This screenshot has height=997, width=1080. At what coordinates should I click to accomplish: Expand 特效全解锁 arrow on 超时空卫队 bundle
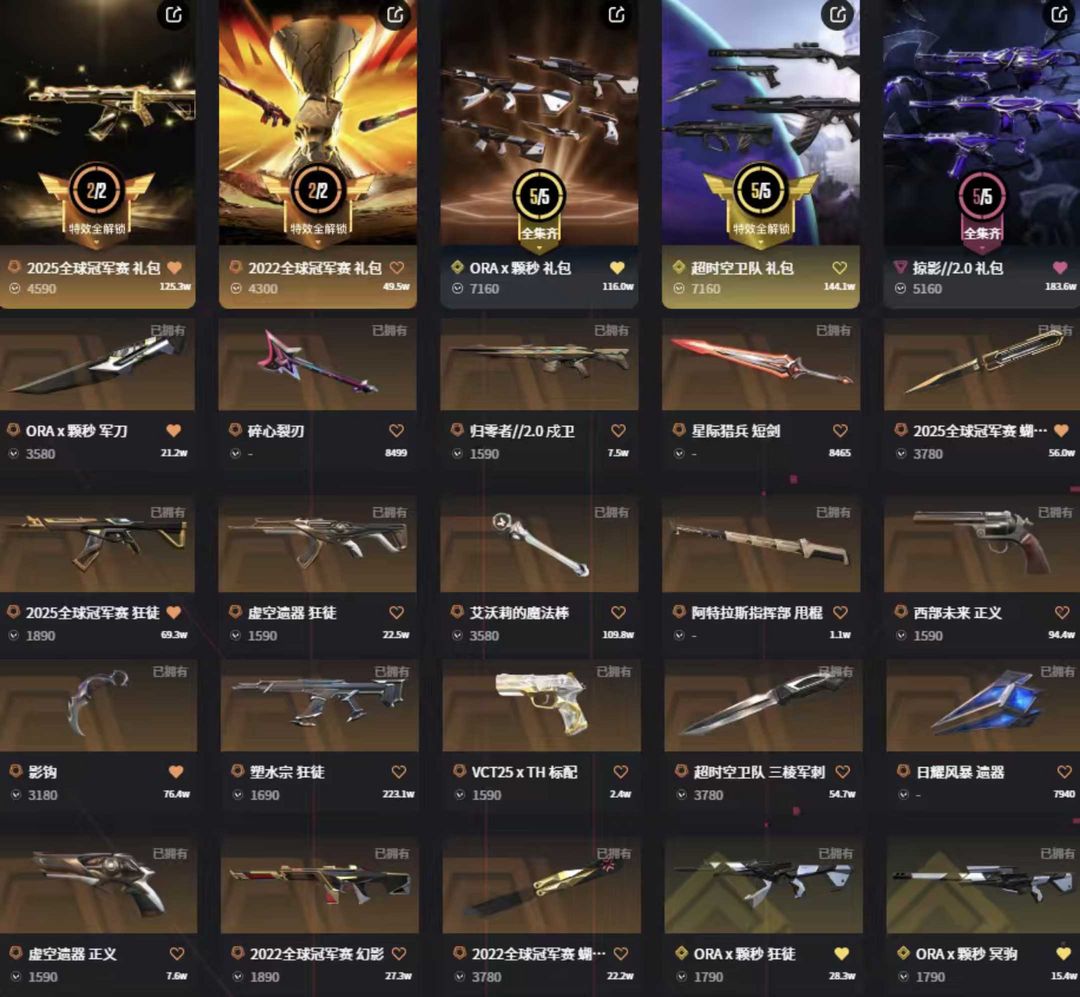click(x=760, y=243)
